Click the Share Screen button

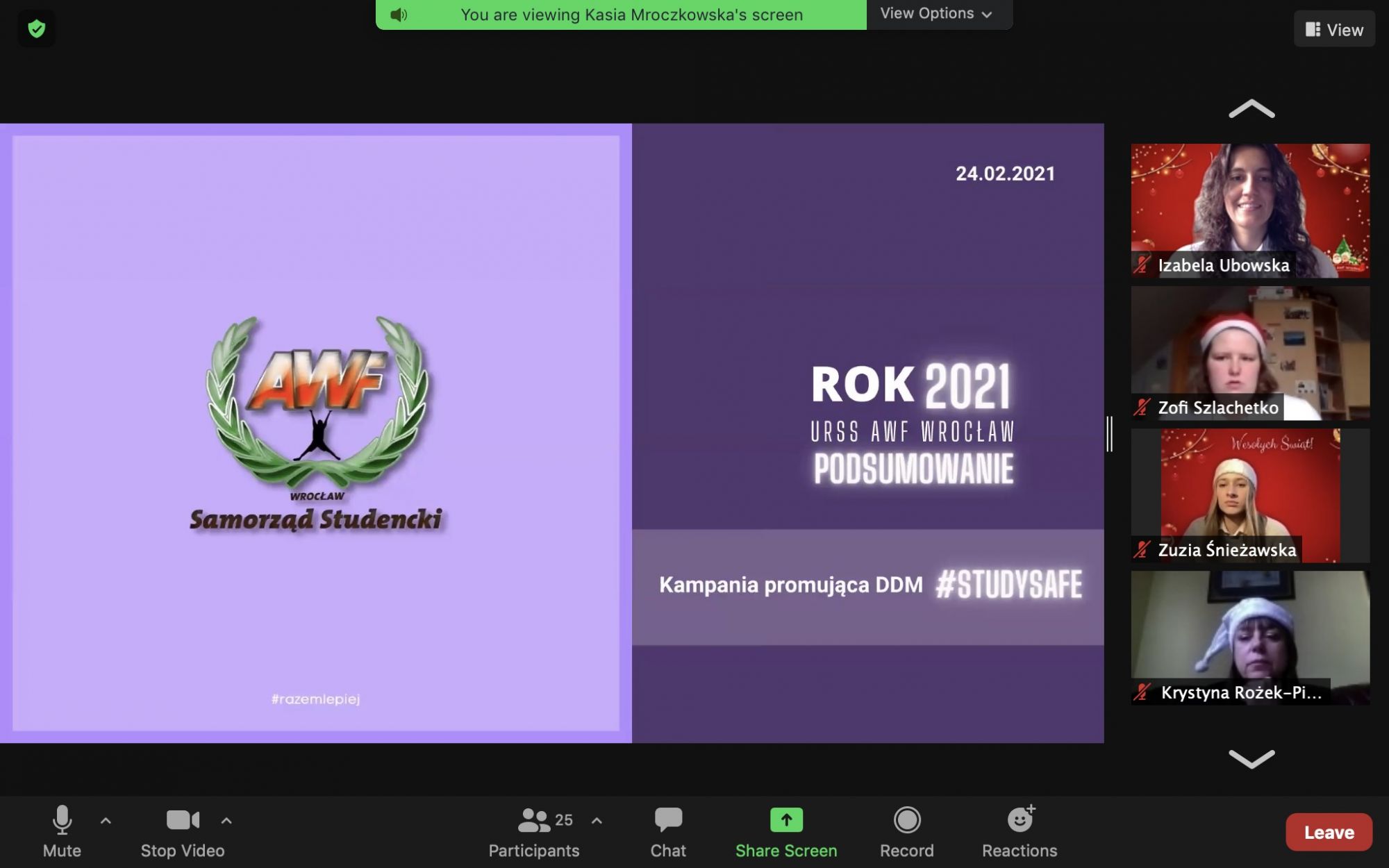tap(786, 831)
